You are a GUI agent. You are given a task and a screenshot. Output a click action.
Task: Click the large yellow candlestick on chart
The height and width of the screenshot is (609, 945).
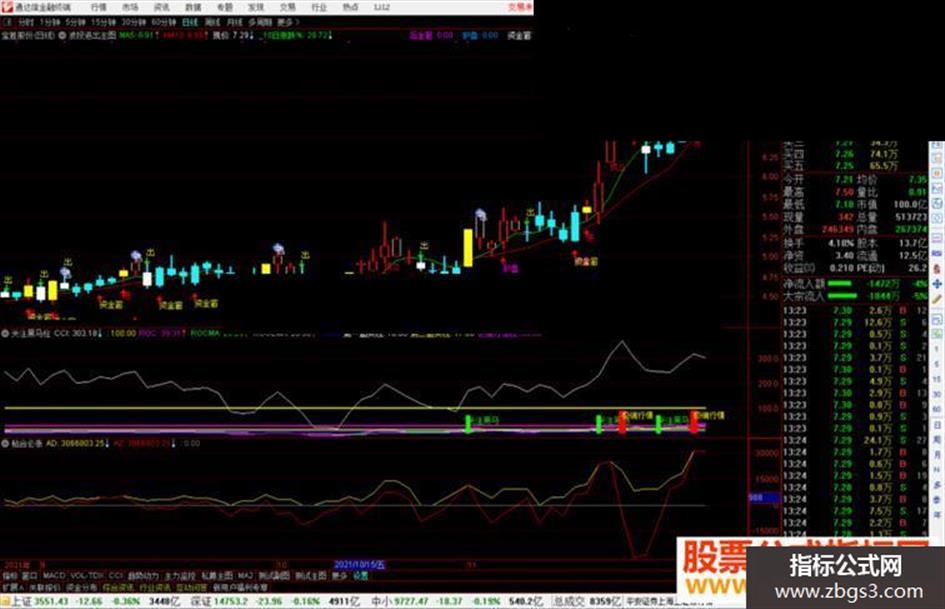point(468,247)
